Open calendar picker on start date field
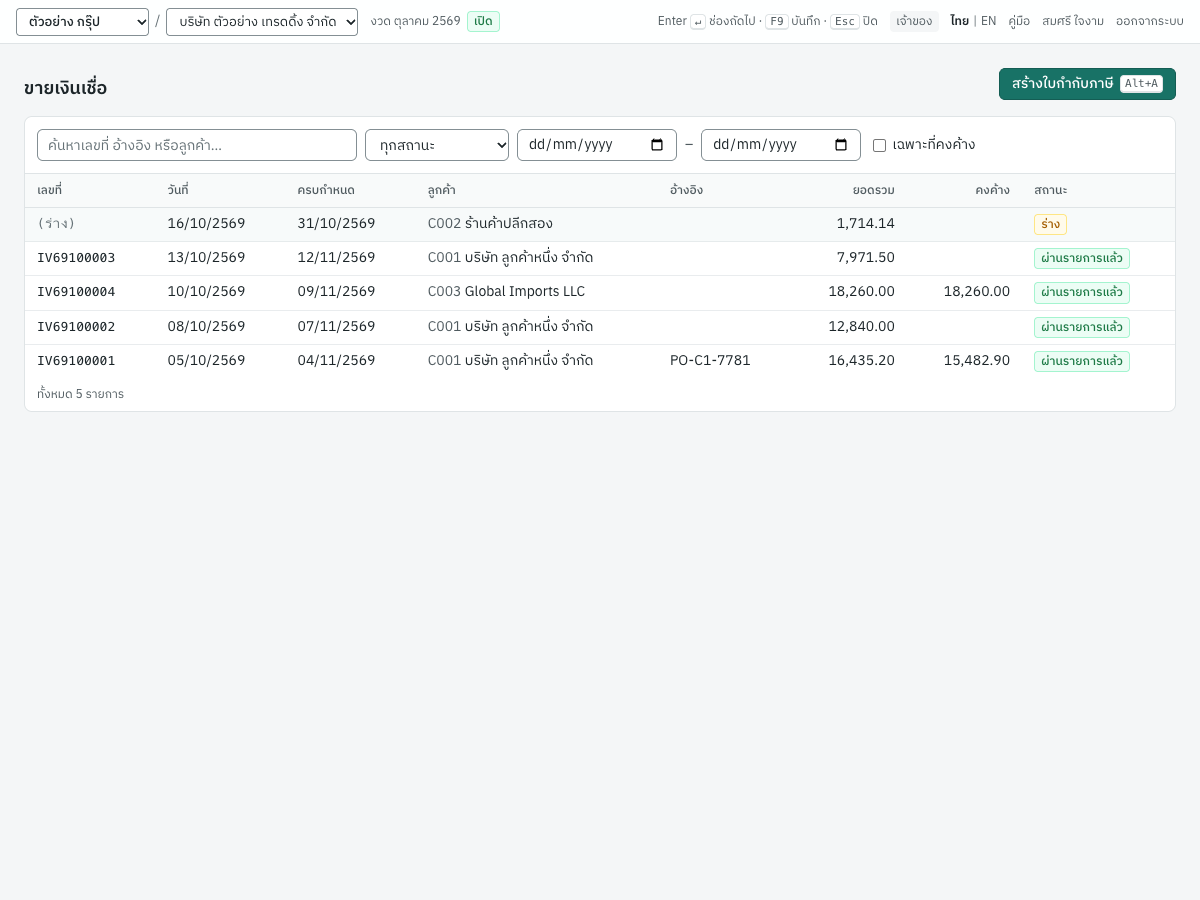This screenshot has height=900, width=1200. (657, 145)
